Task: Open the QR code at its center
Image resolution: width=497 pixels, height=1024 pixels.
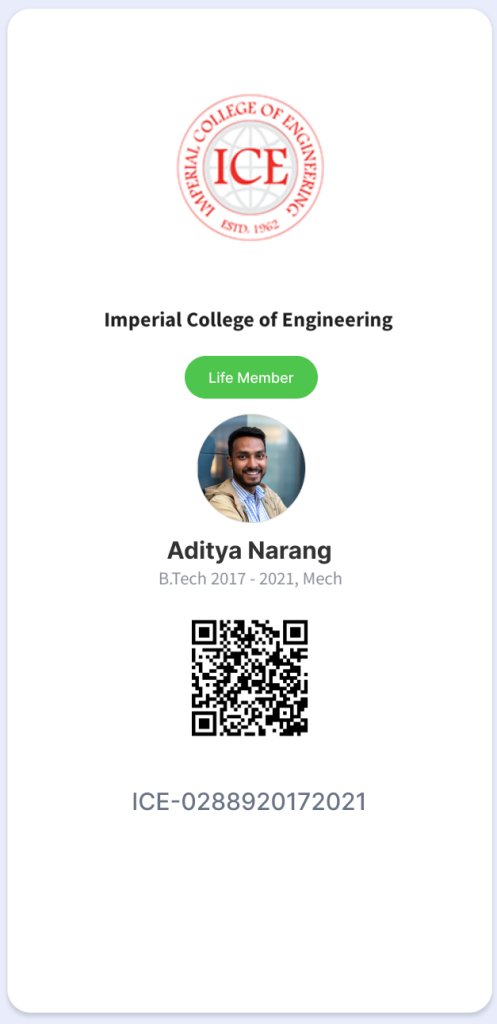Action: pos(250,678)
